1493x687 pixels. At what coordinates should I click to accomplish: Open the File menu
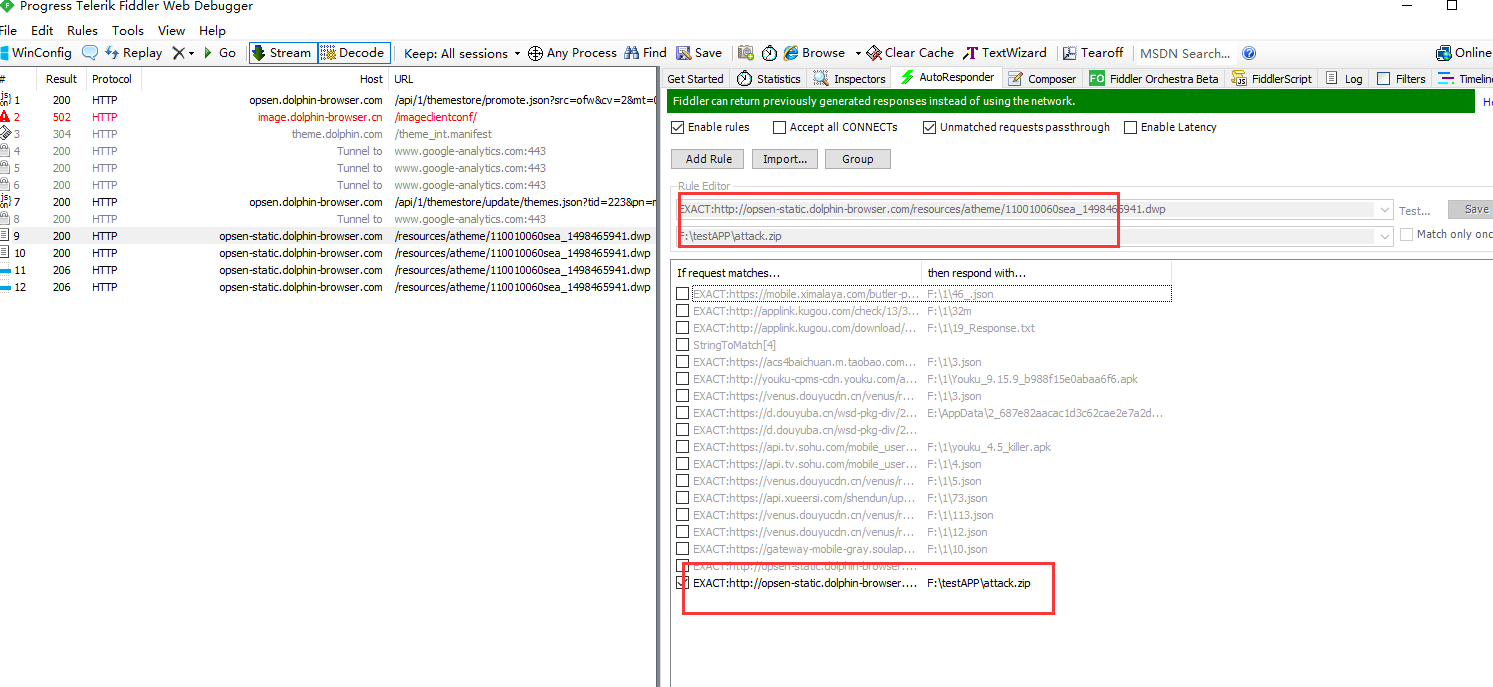tap(9, 31)
